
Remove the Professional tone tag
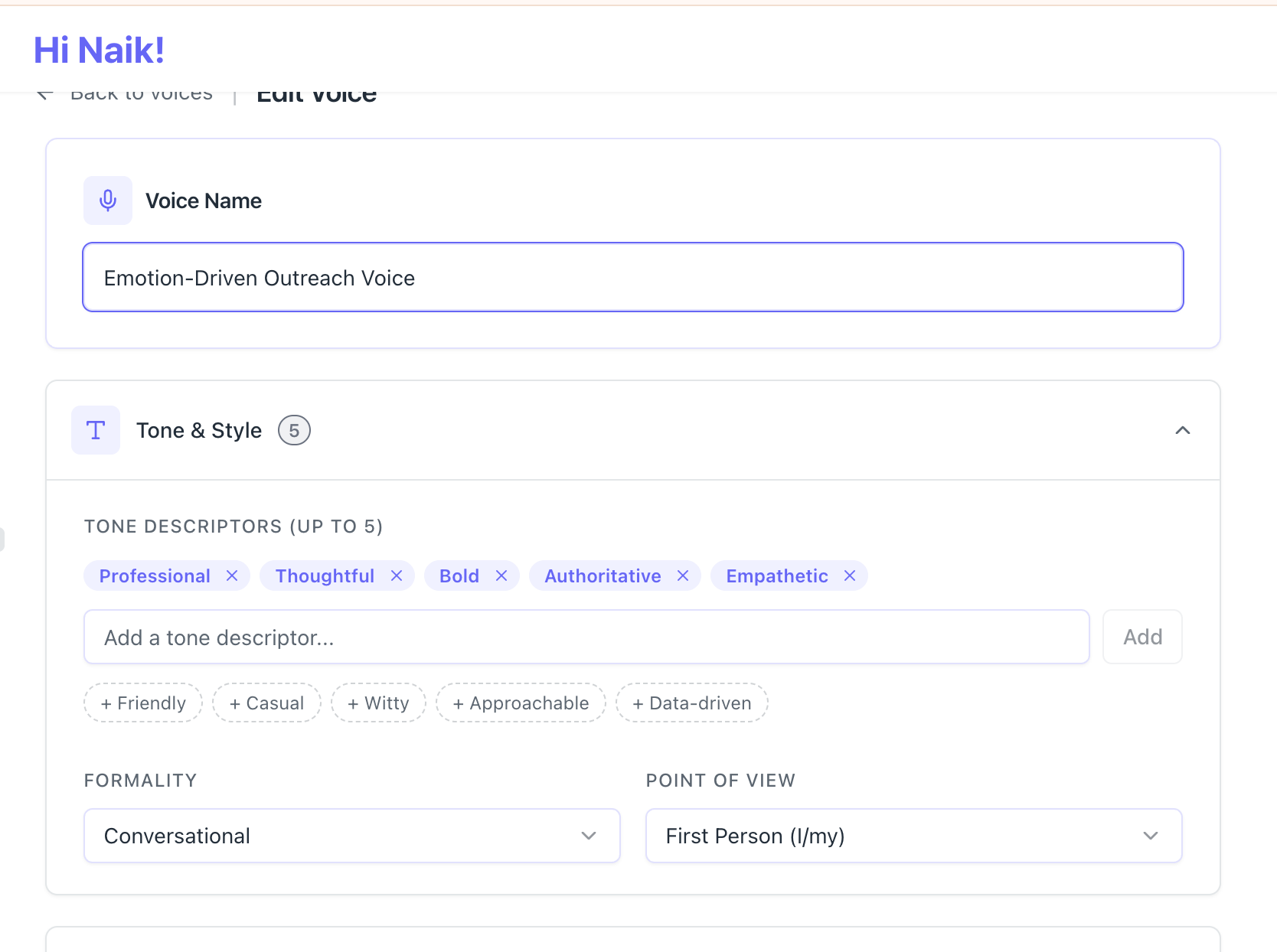click(232, 575)
